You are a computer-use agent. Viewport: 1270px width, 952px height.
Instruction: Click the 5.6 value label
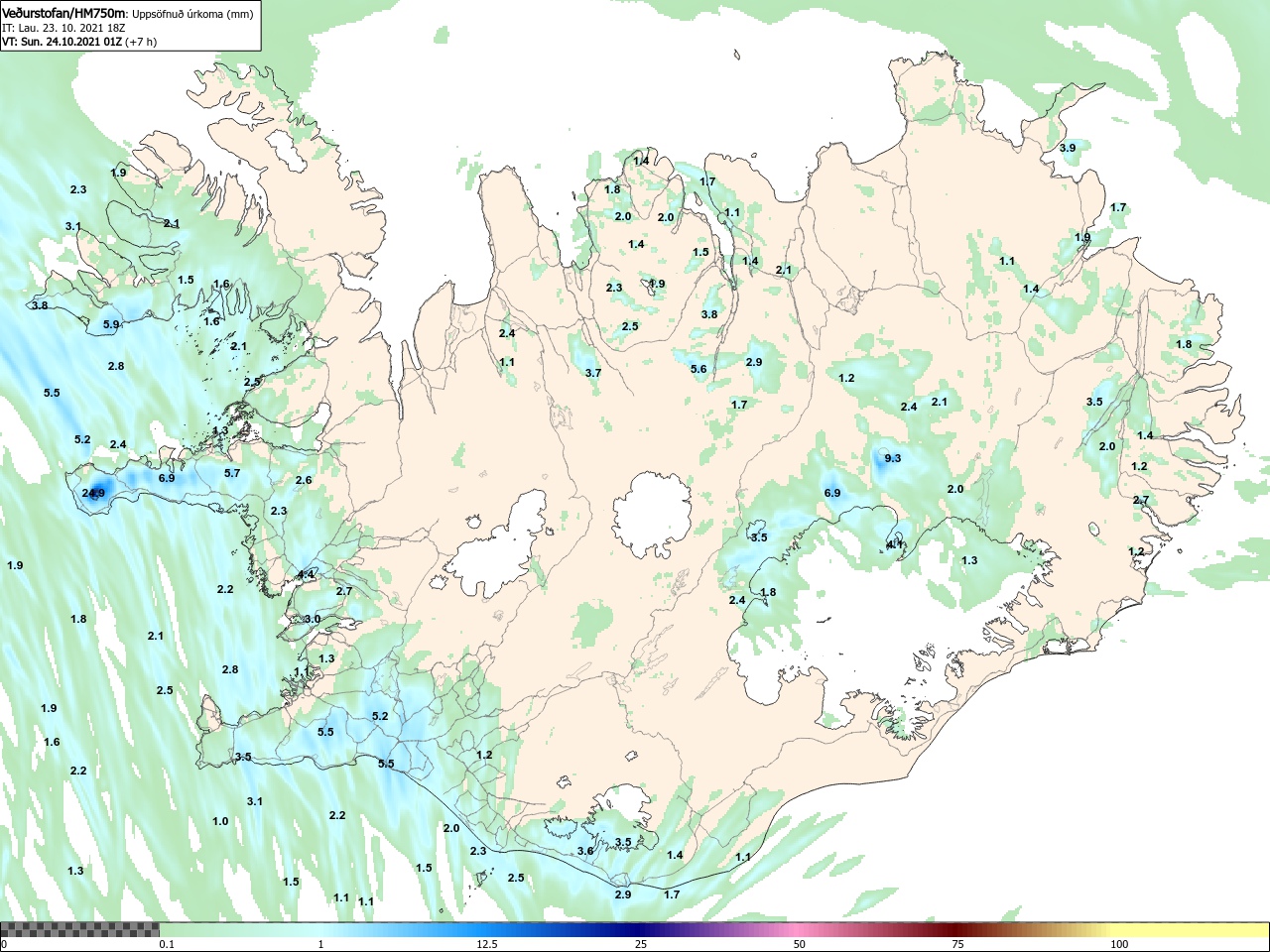[698, 369]
